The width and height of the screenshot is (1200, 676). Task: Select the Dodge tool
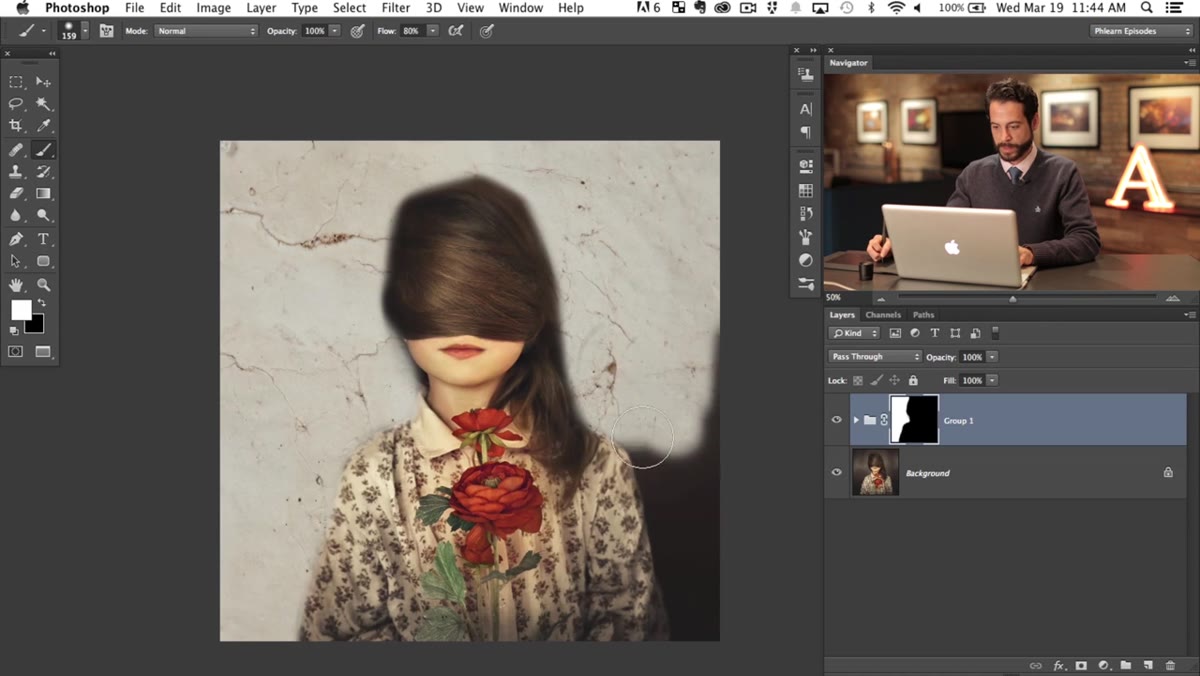coord(43,216)
